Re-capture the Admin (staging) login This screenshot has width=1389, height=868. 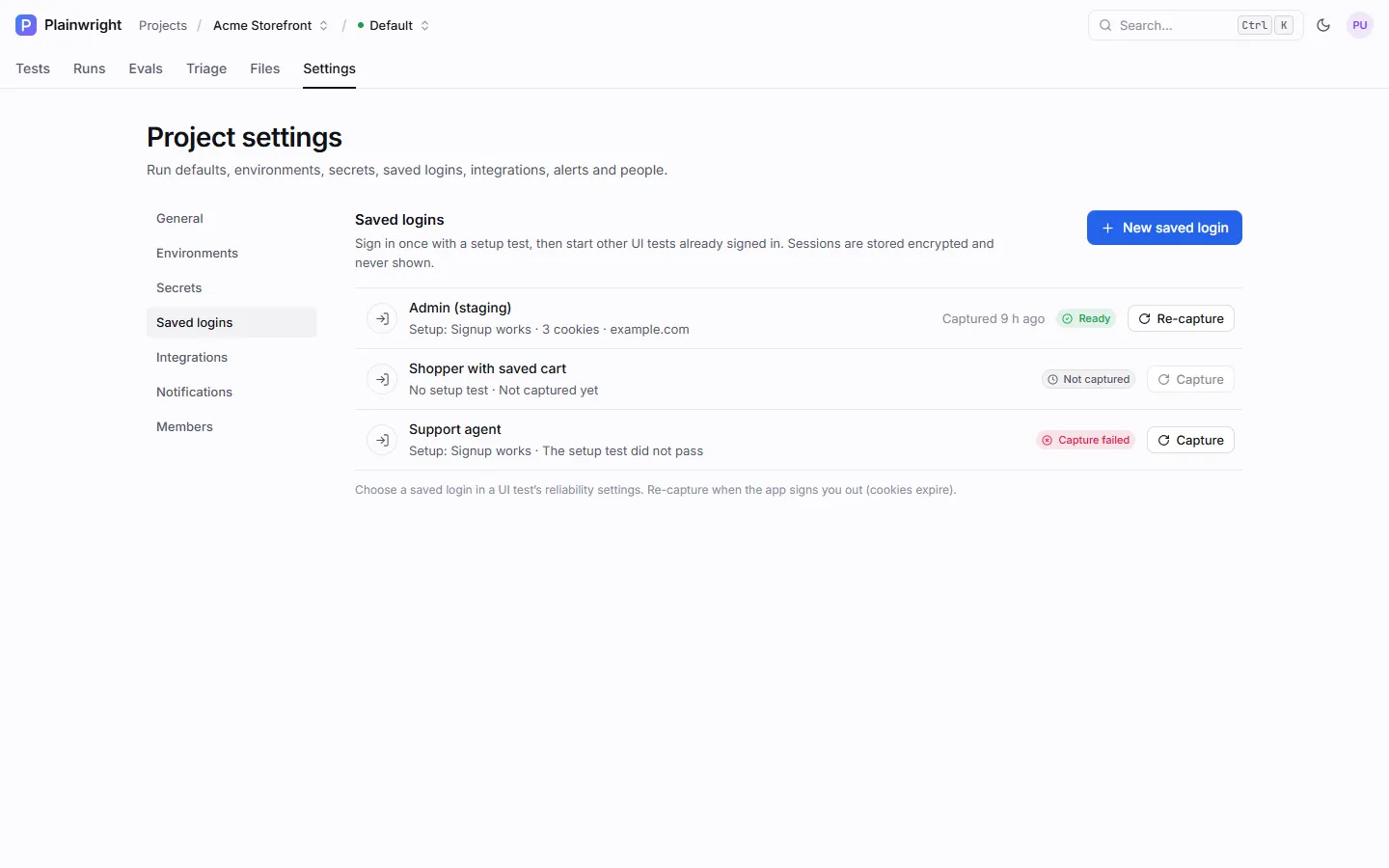[1181, 318]
